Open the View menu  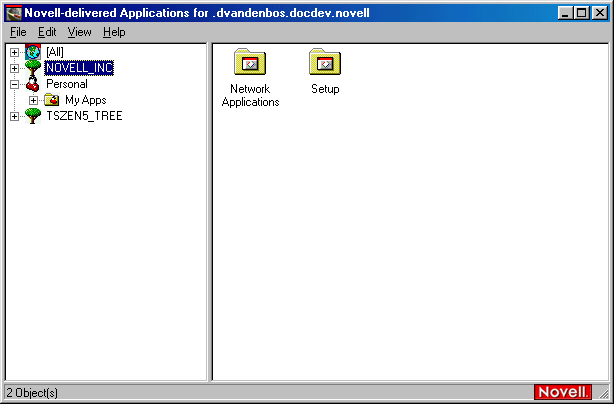tap(79, 32)
